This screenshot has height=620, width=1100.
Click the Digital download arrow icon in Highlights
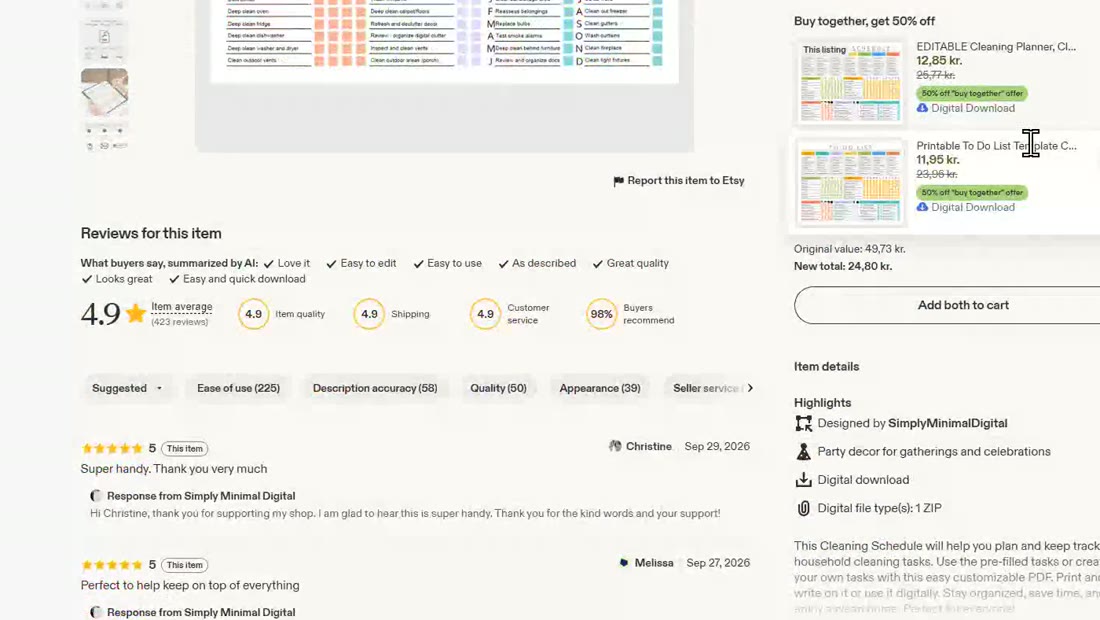[x=803, y=480]
